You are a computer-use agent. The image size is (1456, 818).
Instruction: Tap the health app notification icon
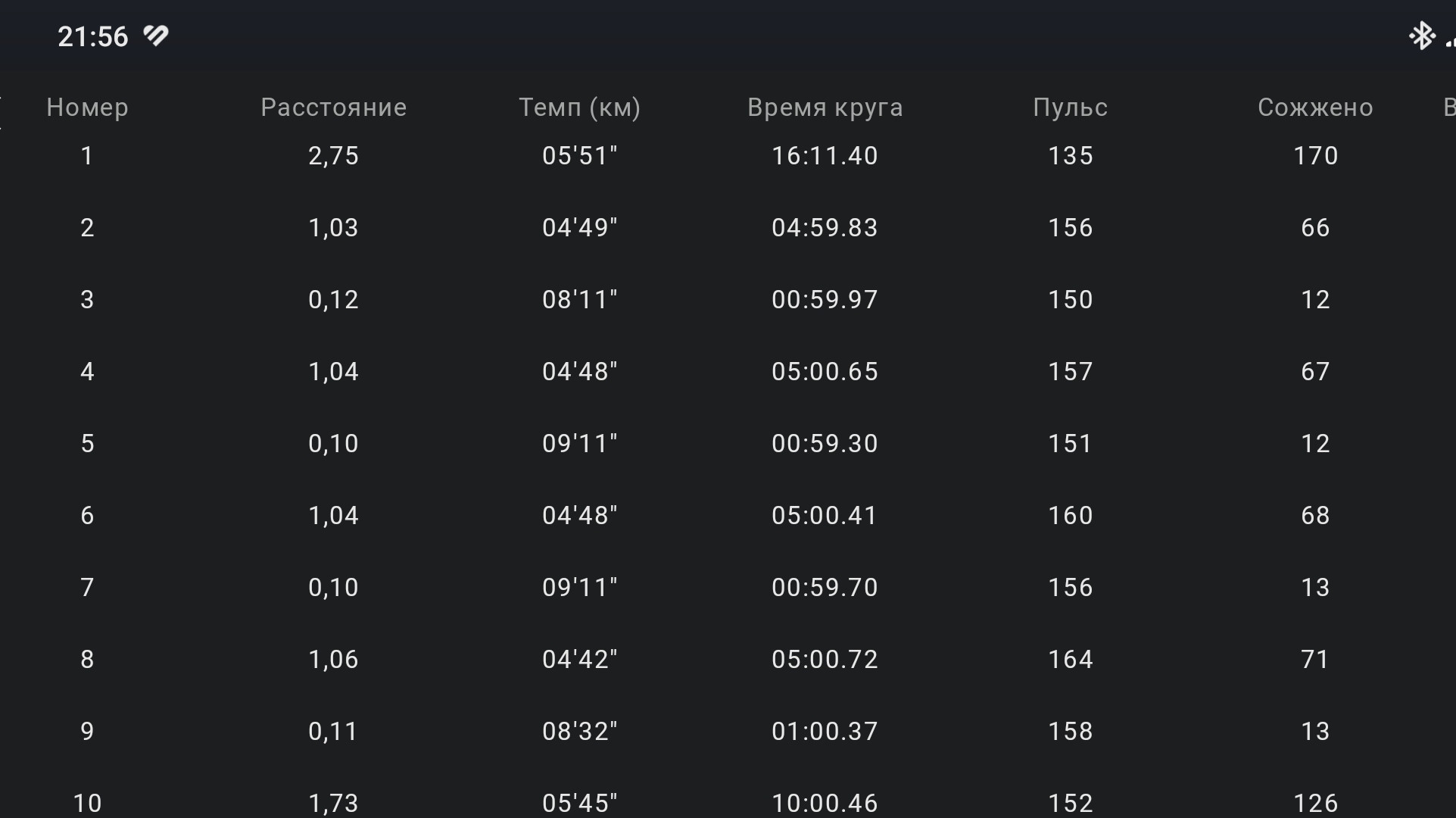156,36
